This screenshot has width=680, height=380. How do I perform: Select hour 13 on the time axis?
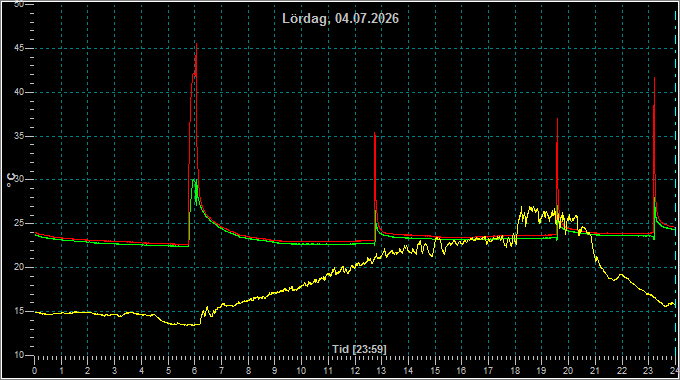click(381, 371)
